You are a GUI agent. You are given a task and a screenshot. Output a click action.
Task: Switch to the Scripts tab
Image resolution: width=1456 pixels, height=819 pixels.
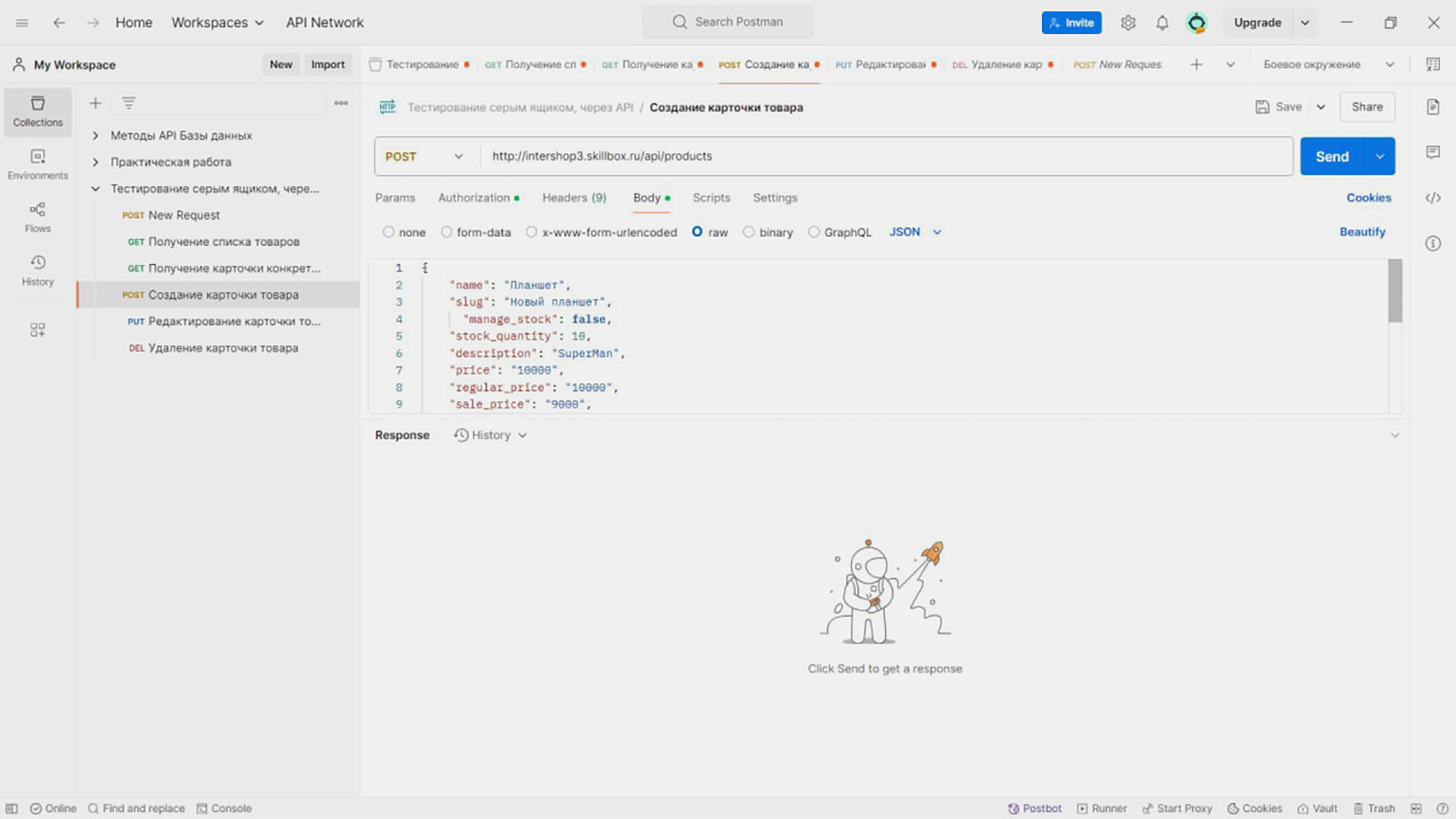pos(711,198)
